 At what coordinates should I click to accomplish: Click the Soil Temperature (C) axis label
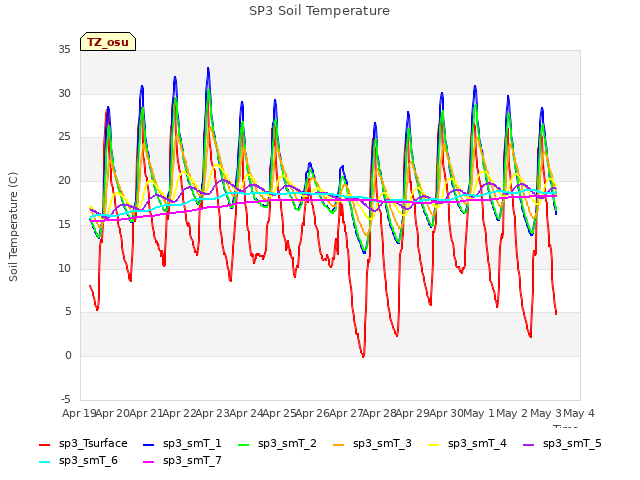coord(13,227)
